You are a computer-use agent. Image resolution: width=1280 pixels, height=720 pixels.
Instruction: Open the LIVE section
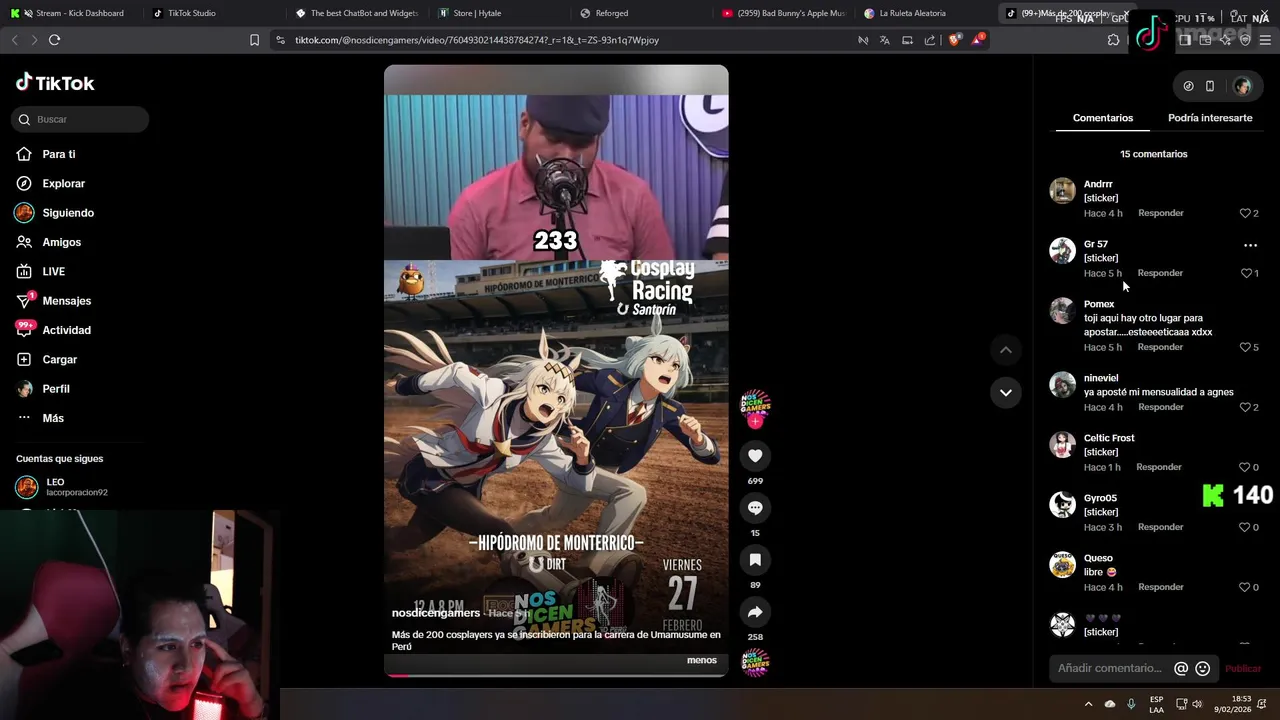pyautogui.click(x=53, y=271)
